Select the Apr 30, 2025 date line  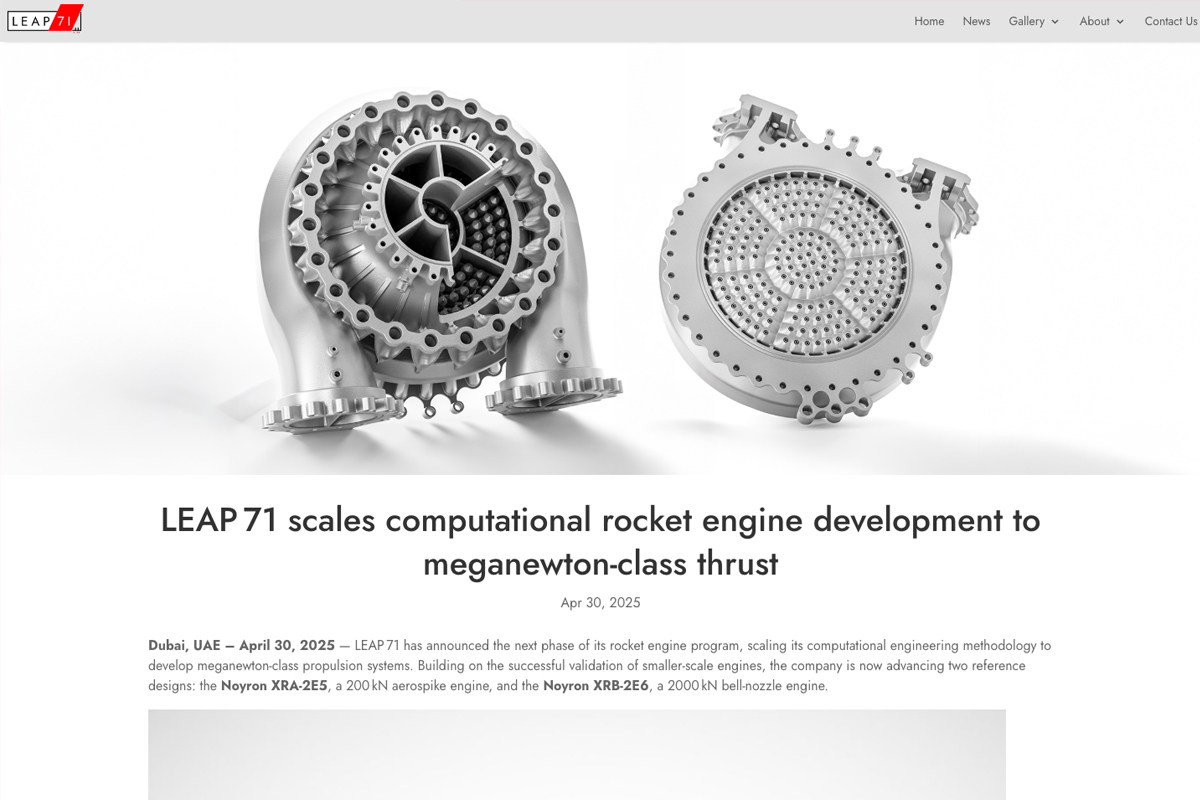point(600,602)
